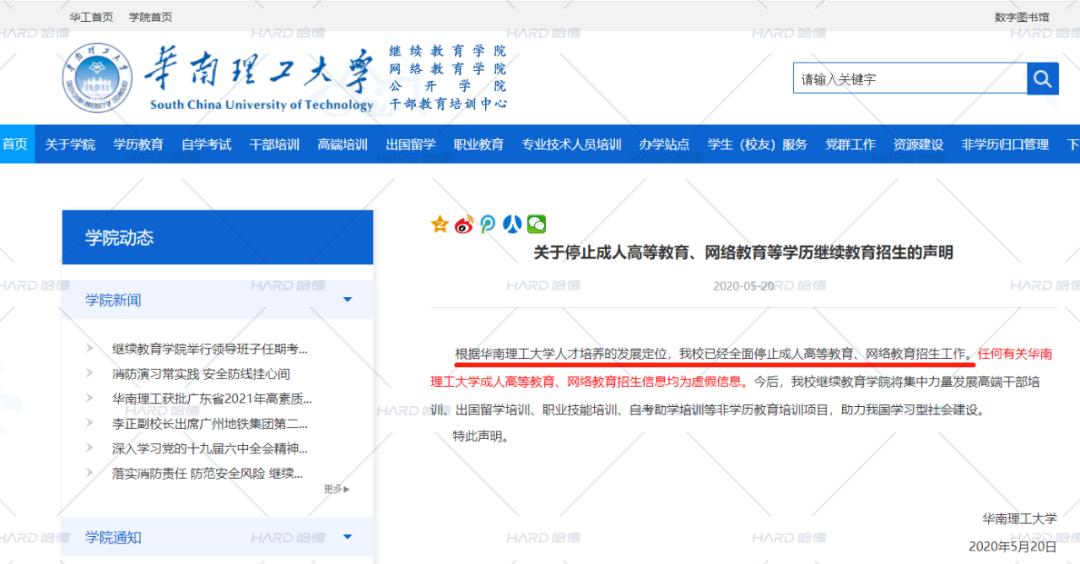This screenshot has height=564, width=1080.
Task: Click the 学院动态 sidebar header
Action: (x=217, y=237)
